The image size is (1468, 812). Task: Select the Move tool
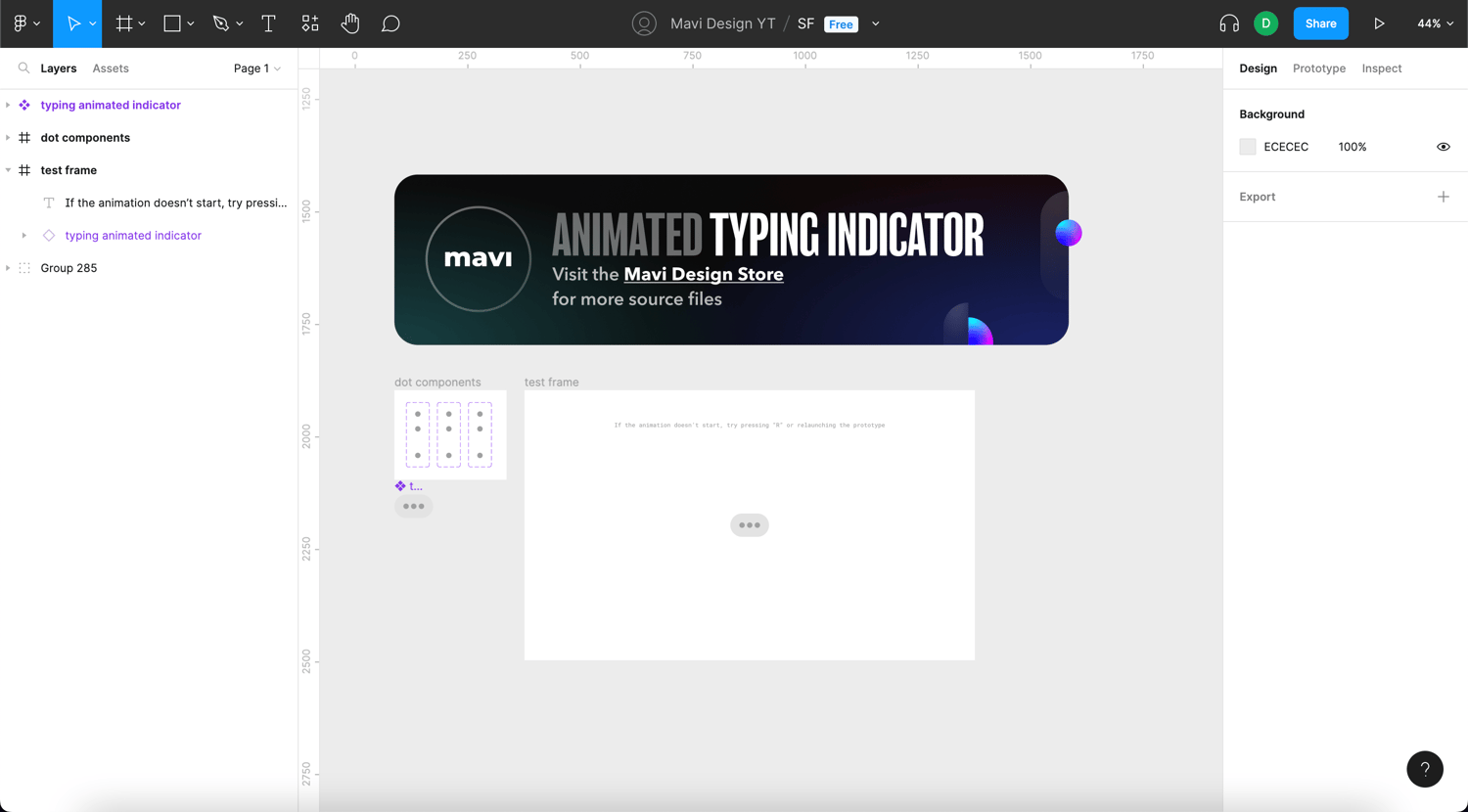click(x=73, y=23)
